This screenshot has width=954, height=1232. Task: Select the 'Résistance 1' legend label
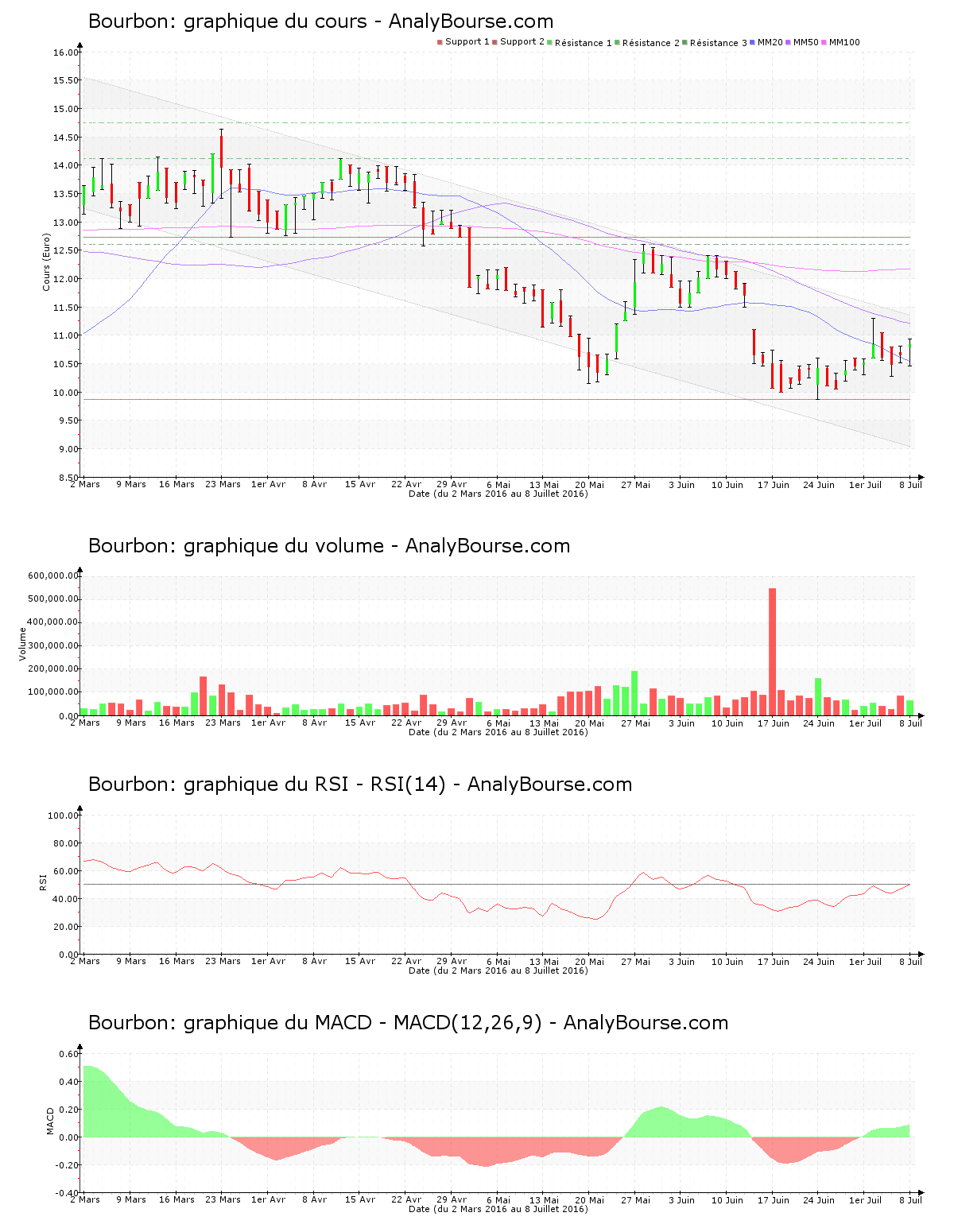pos(584,43)
